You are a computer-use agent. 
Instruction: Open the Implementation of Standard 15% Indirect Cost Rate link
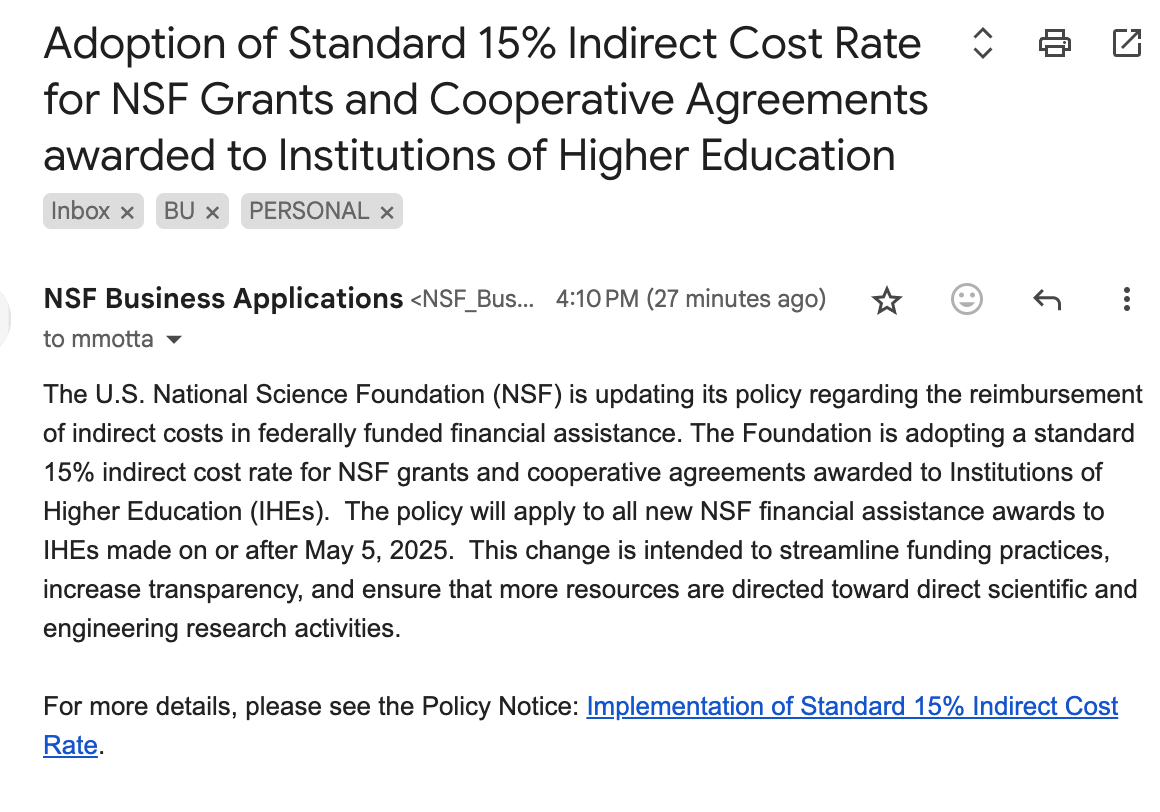[851, 707]
